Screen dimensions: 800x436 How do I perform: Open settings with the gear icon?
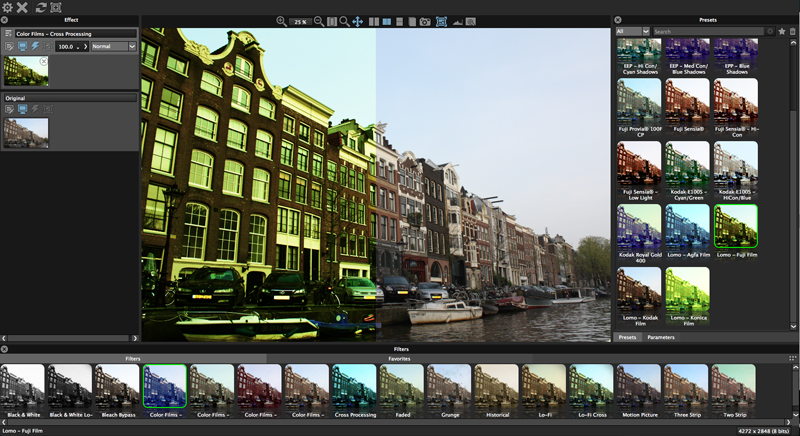click(x=7, y=7)
